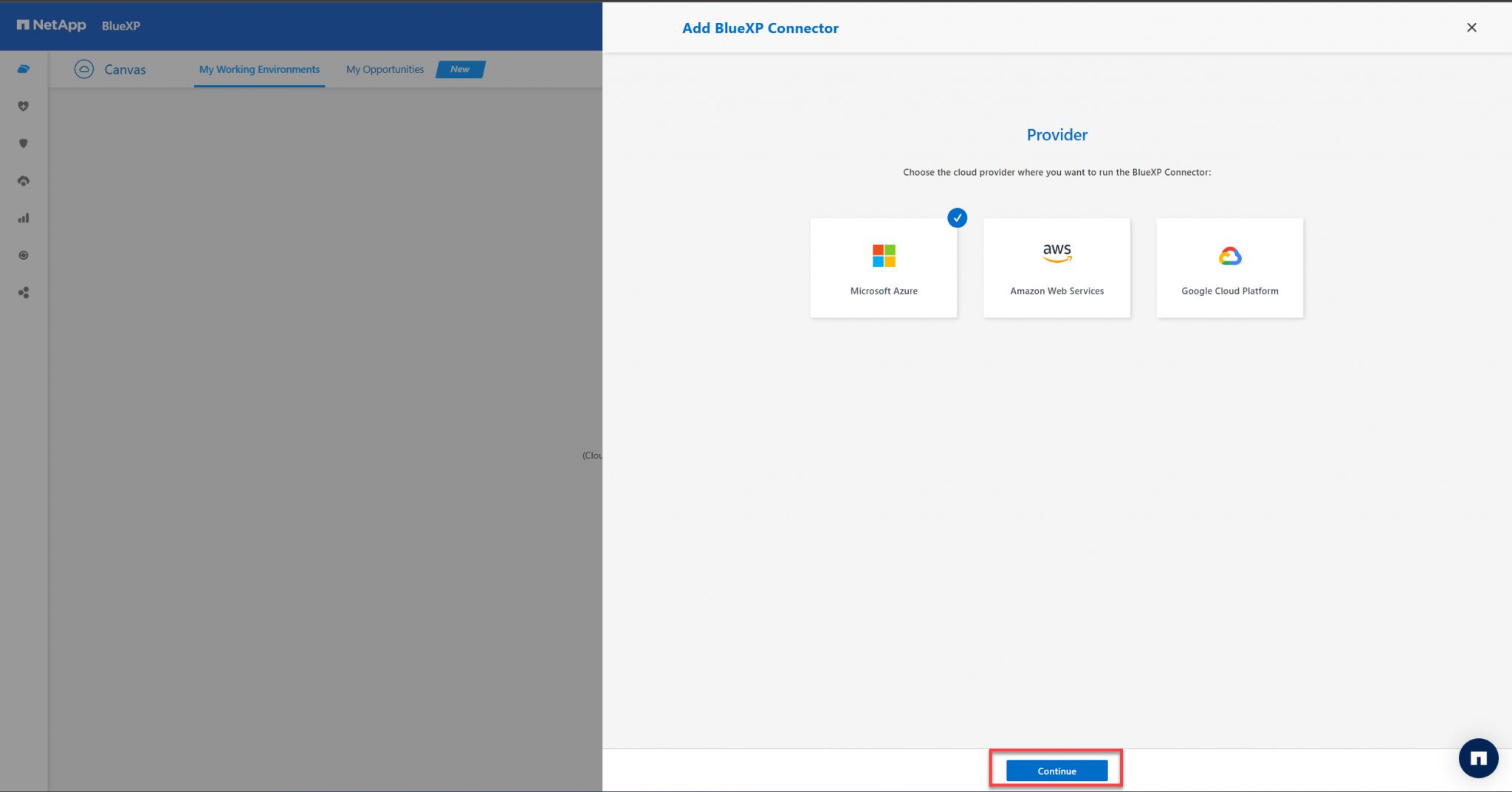Click the Protection shield icon
Screen dimensions: 1512x792
[x=23, y=143]
